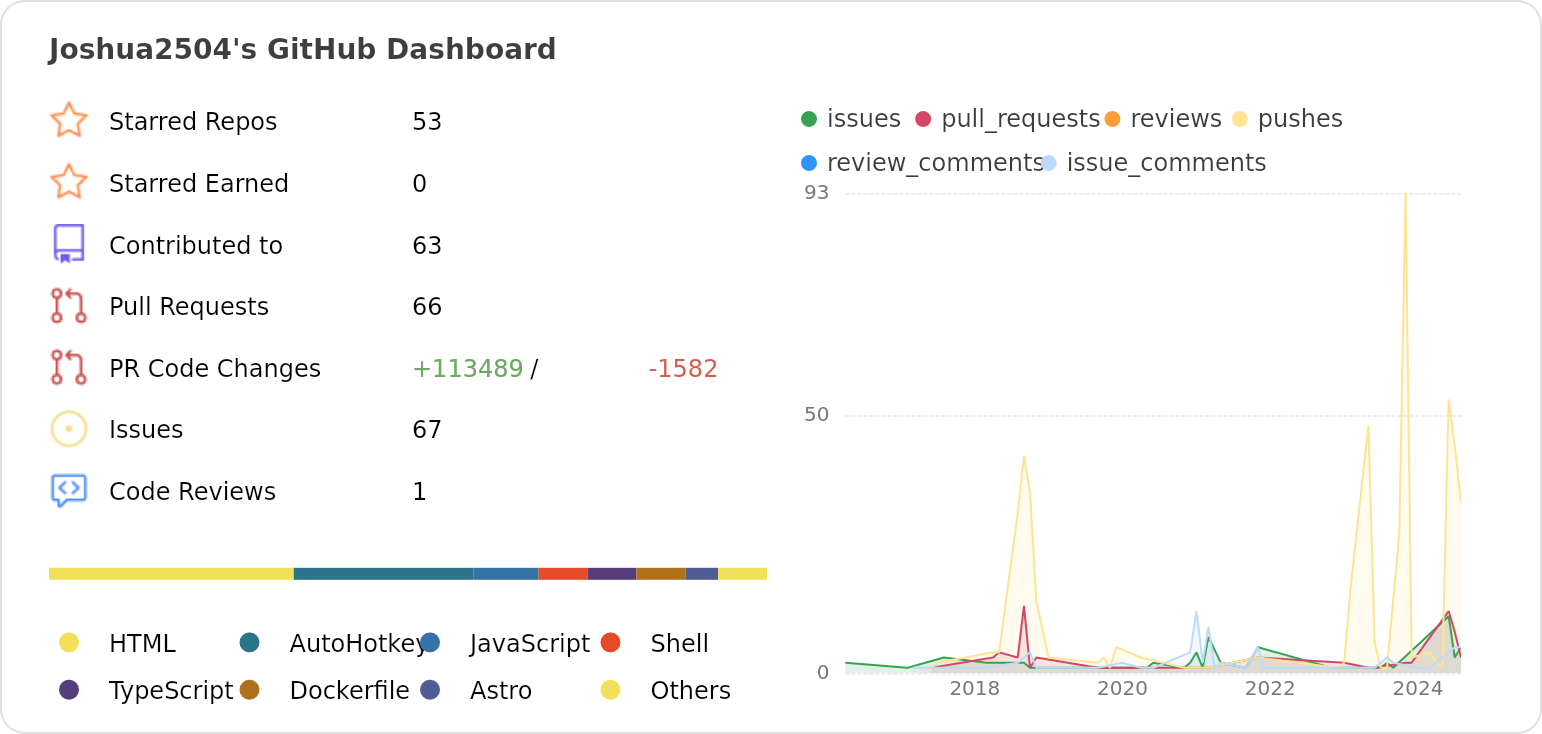Click the 2020 x-axis label
Image resolution: width=1542 pixels, height=734 pixels.
1122,689
